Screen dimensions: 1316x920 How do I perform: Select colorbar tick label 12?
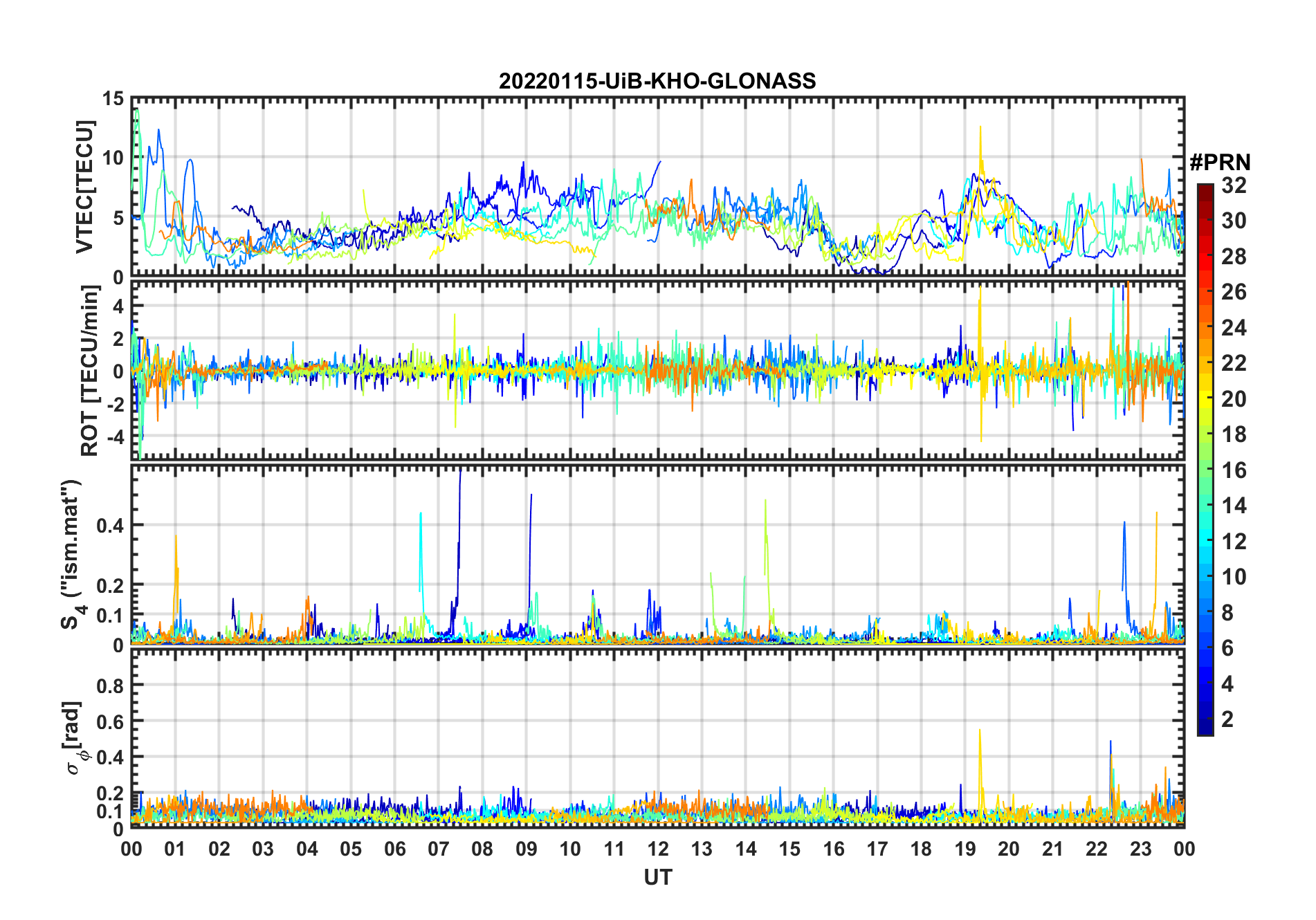click(1234, 542)
